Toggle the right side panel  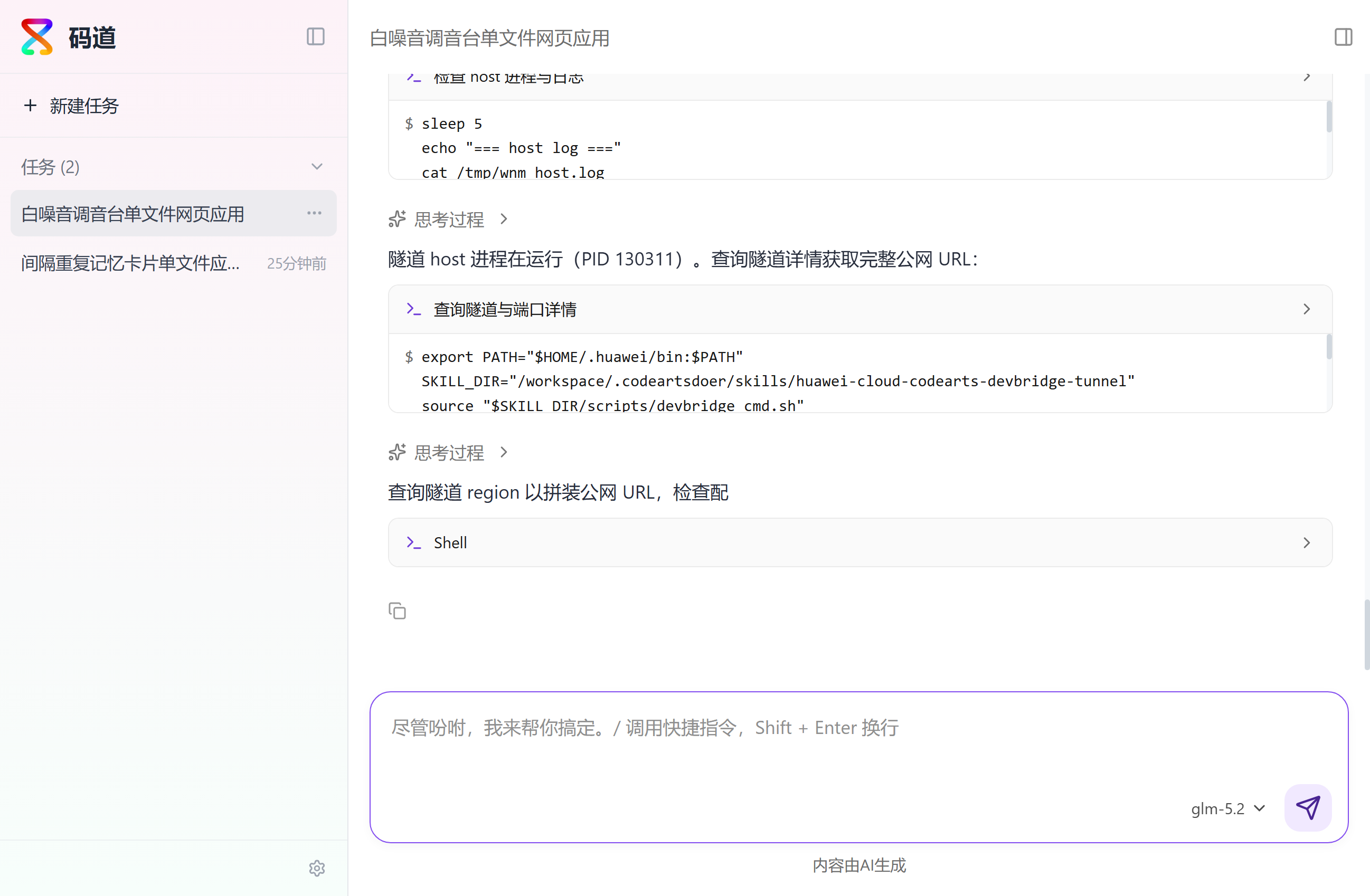(x=1343, y=37)
